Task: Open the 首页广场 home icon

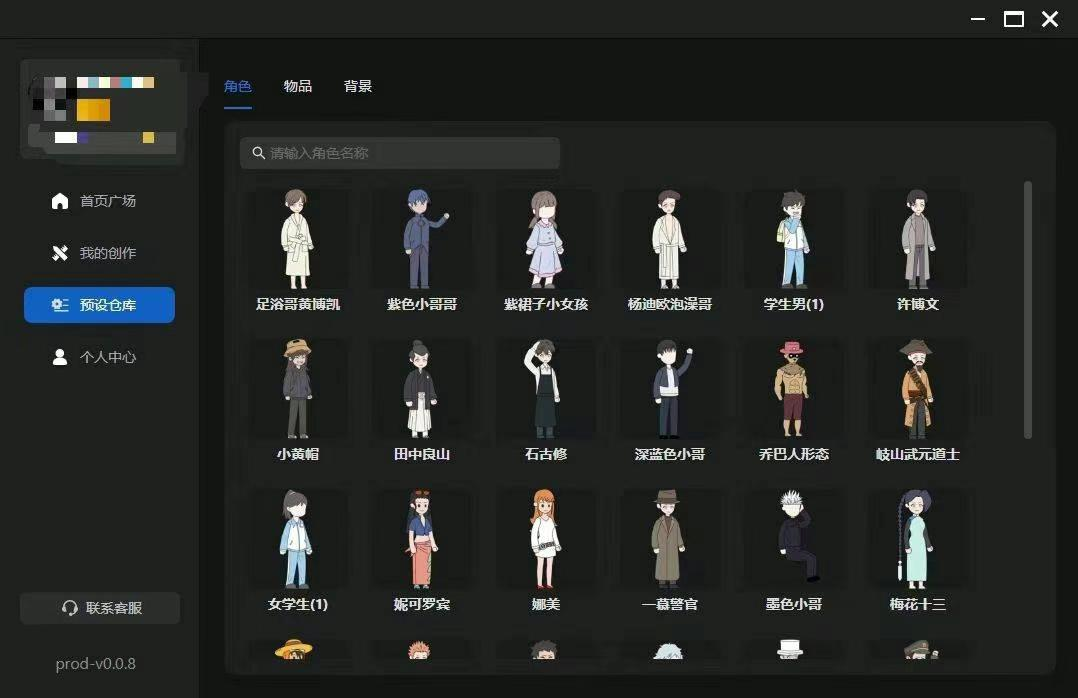Action: coord(60,201)
